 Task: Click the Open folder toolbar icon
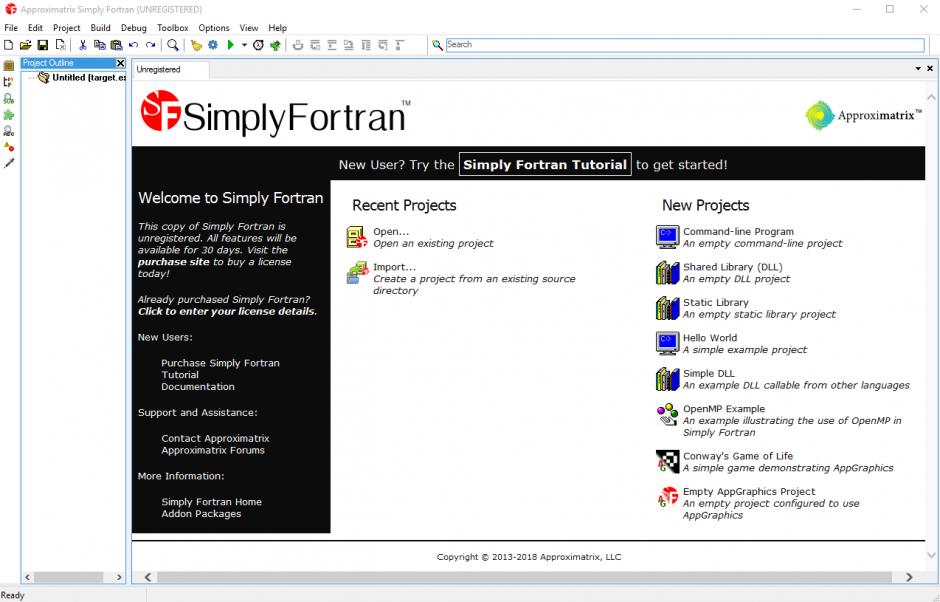click(25, 45)
